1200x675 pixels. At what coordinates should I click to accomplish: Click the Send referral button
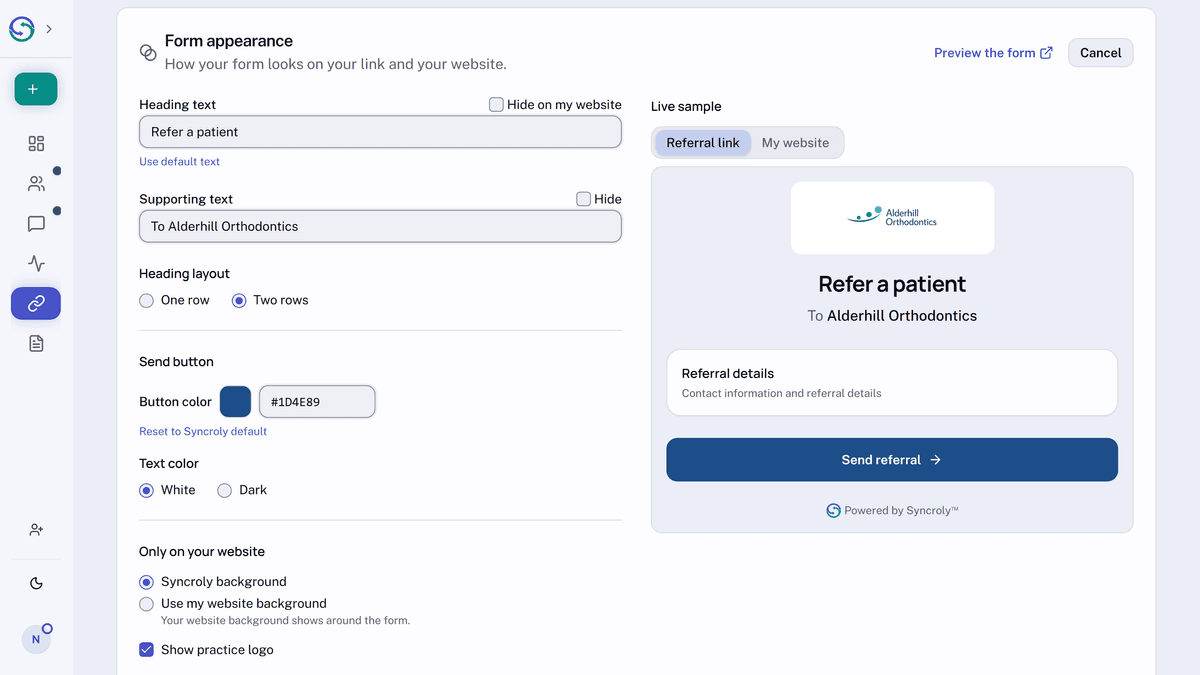(892, 460)
